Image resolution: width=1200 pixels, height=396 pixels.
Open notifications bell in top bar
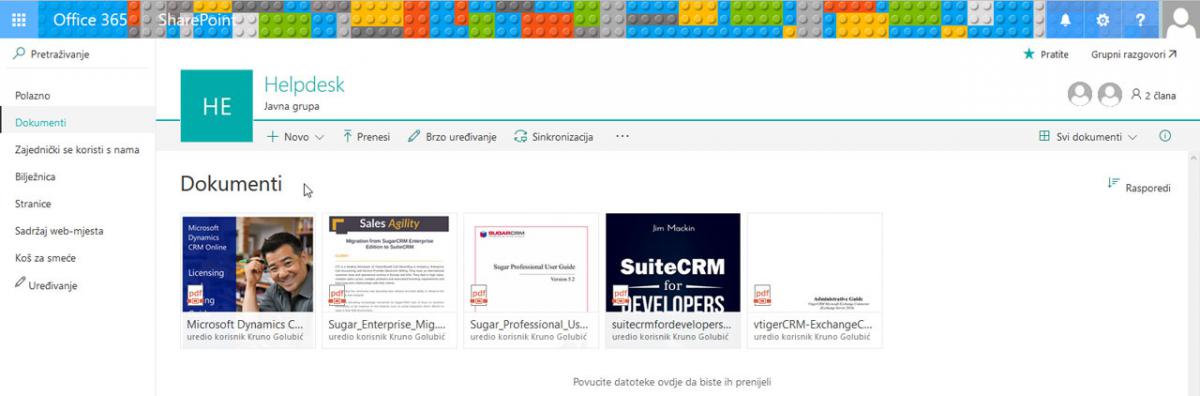[x=1065, y=19]
